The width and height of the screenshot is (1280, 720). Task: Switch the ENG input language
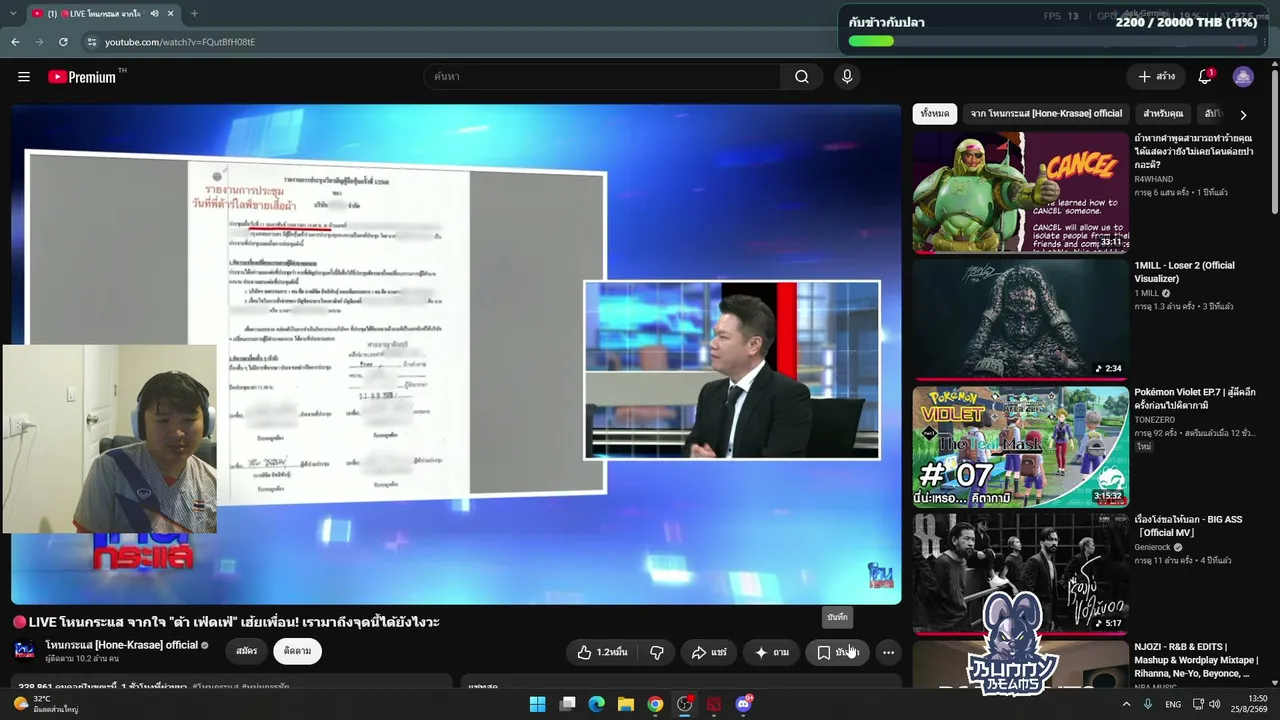[x=1173, y=704]
